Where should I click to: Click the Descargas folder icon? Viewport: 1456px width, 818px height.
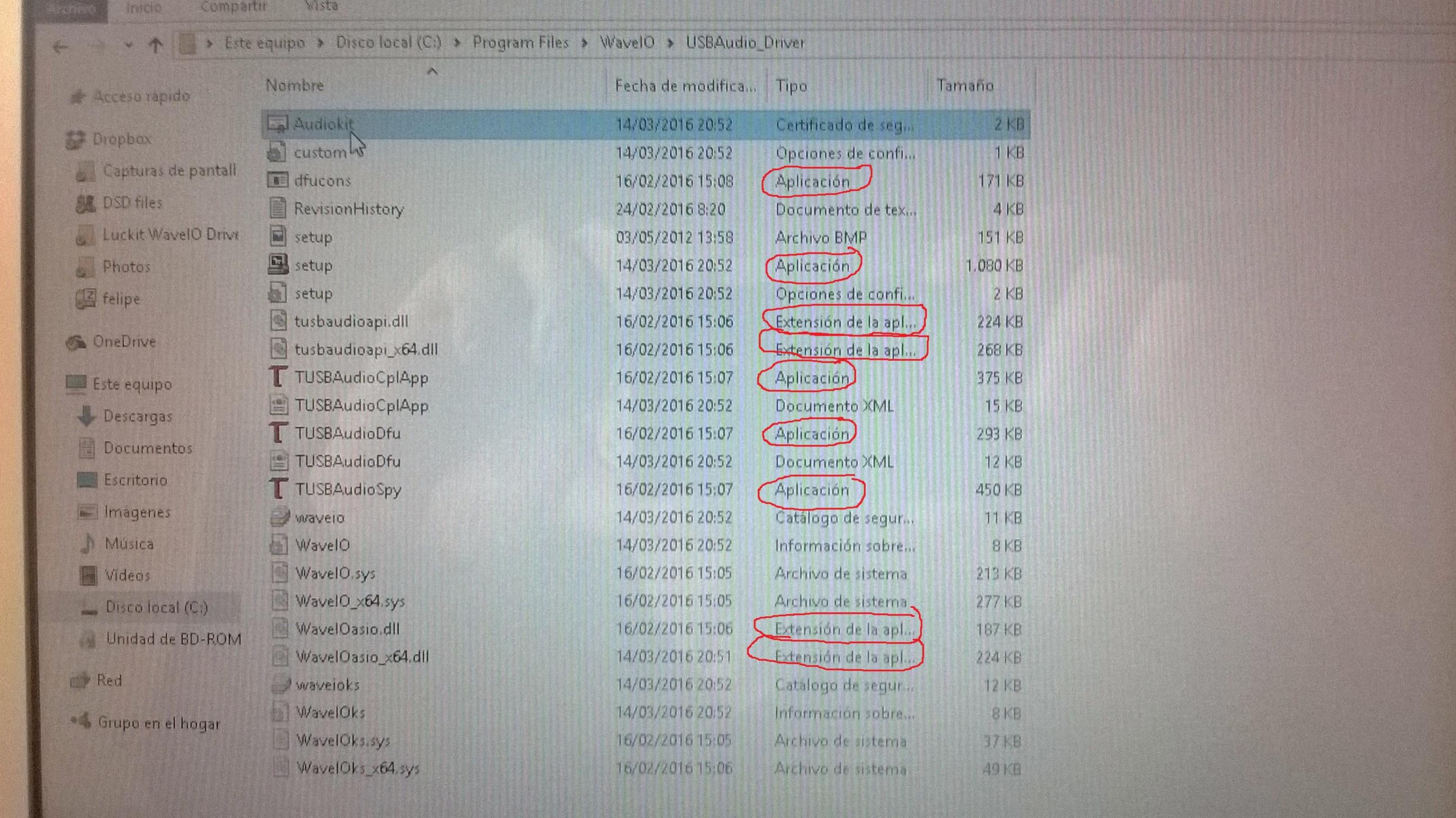coord(87,416)
